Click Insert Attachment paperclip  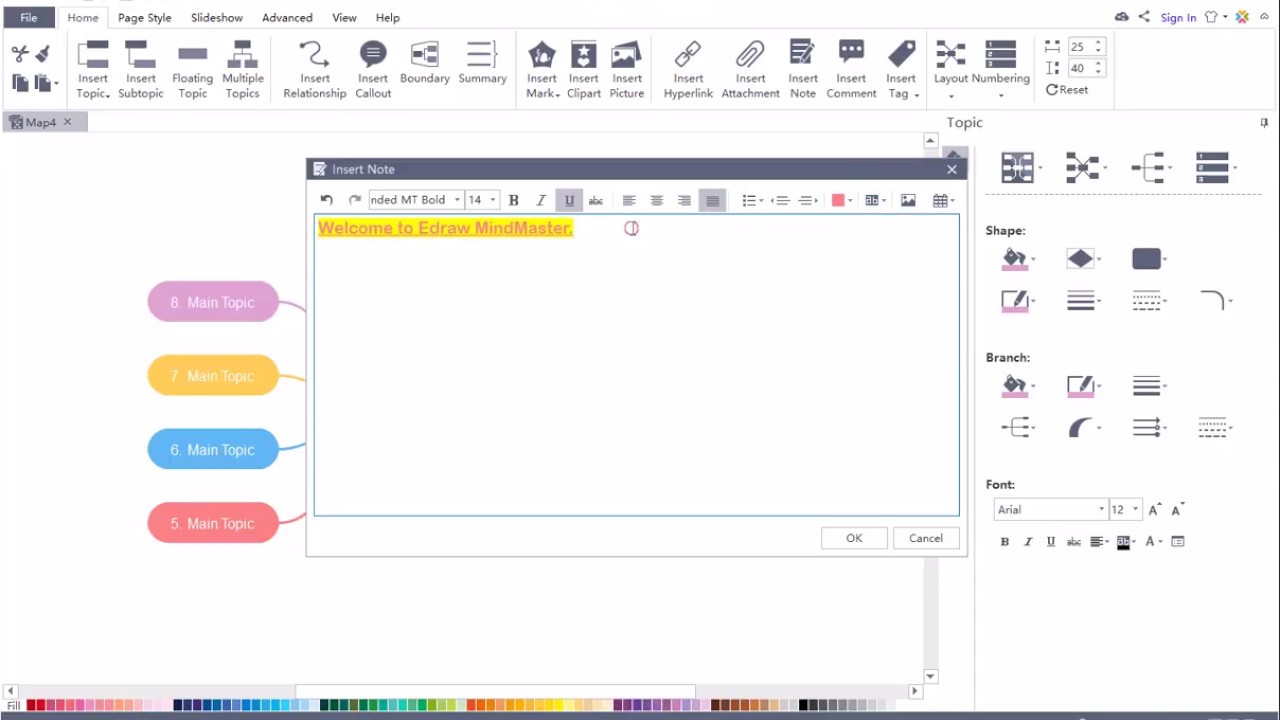750,70
